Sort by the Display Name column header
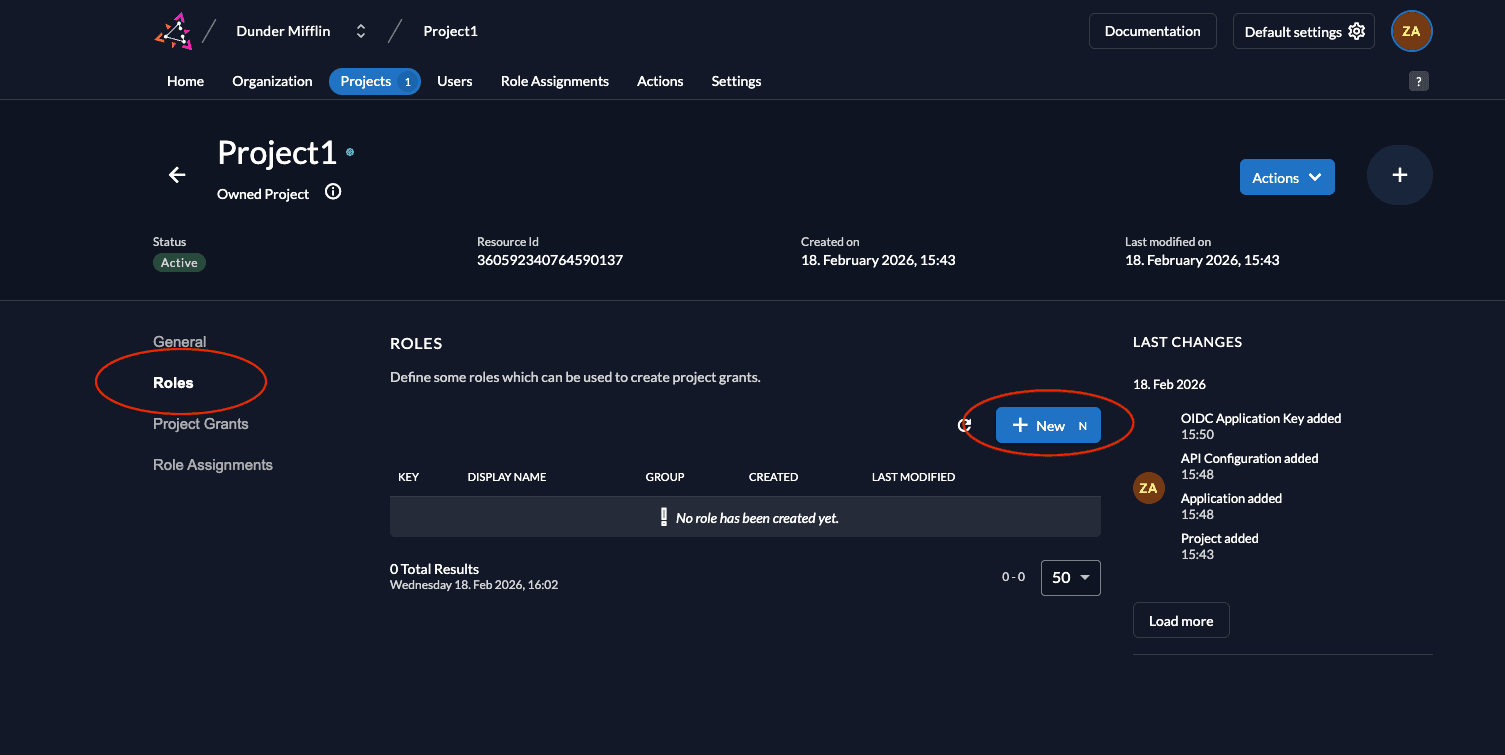This screenshot has height=755, width=1505. [506, 477]
